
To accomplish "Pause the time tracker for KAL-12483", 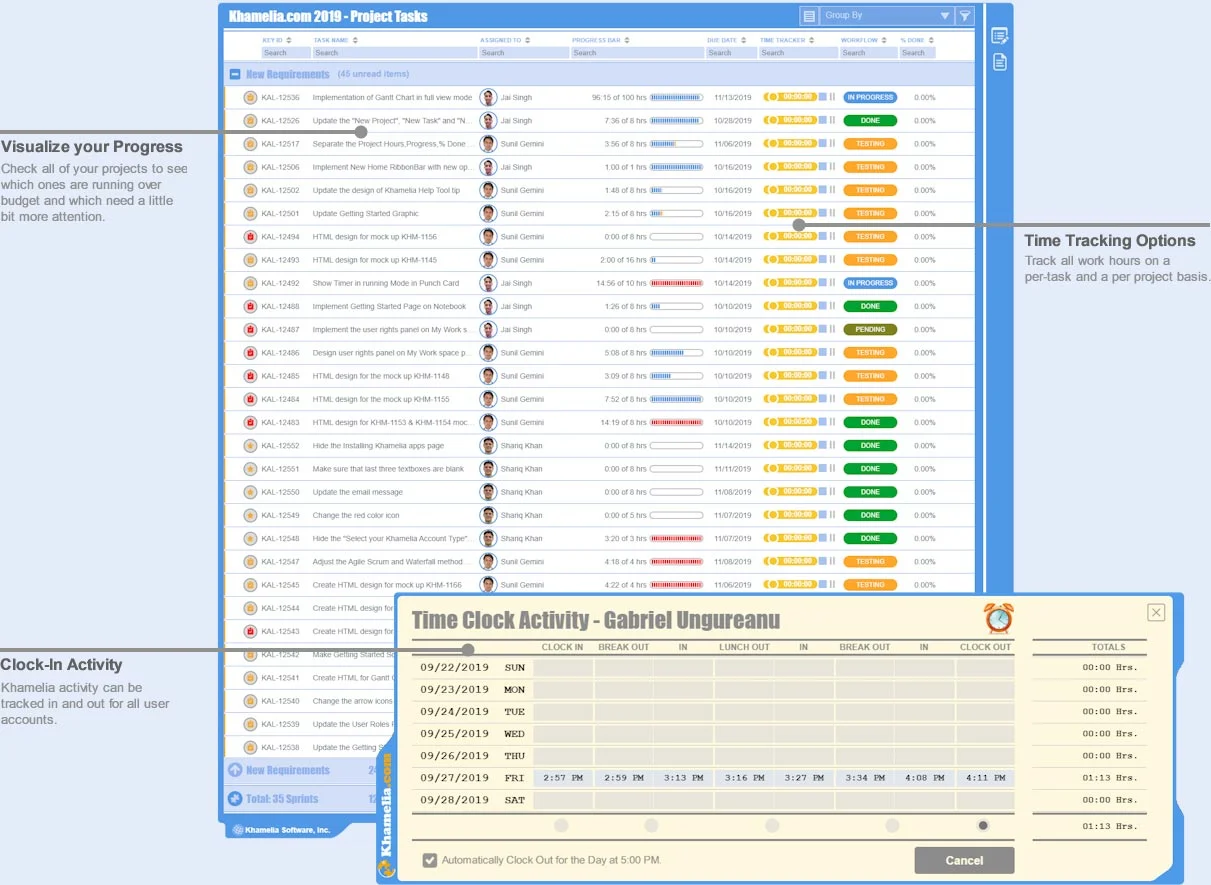I will pyautogui.click(x=832, y=423).
